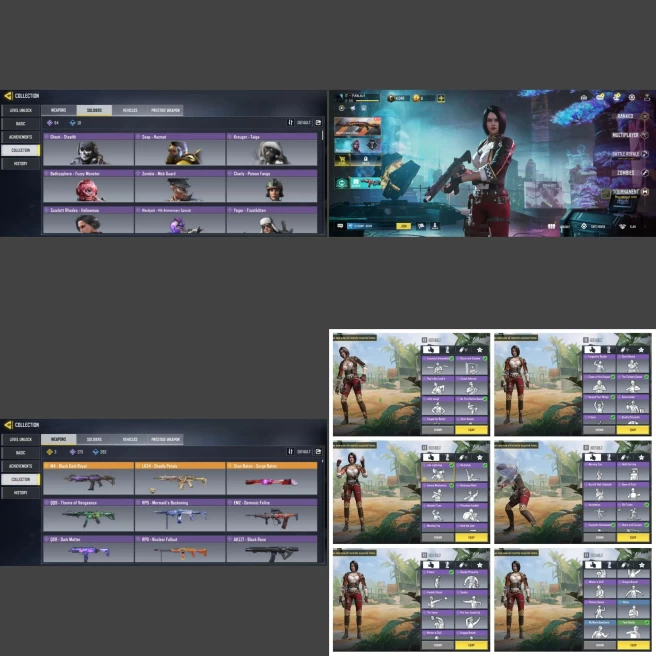This screenshot has width=656, height=656.
Task: Select the RPD - Nuclear Fallout weapon card
Action: [x=180, y=549]
